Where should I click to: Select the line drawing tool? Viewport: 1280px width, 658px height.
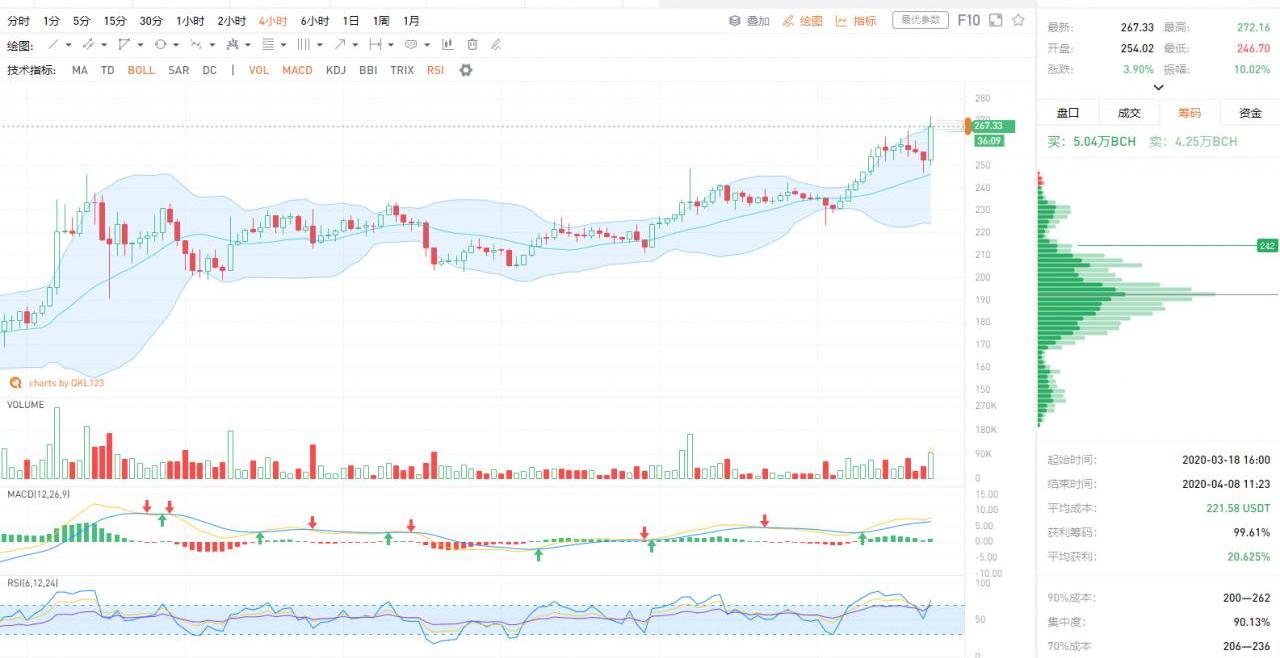coord(54,45)
